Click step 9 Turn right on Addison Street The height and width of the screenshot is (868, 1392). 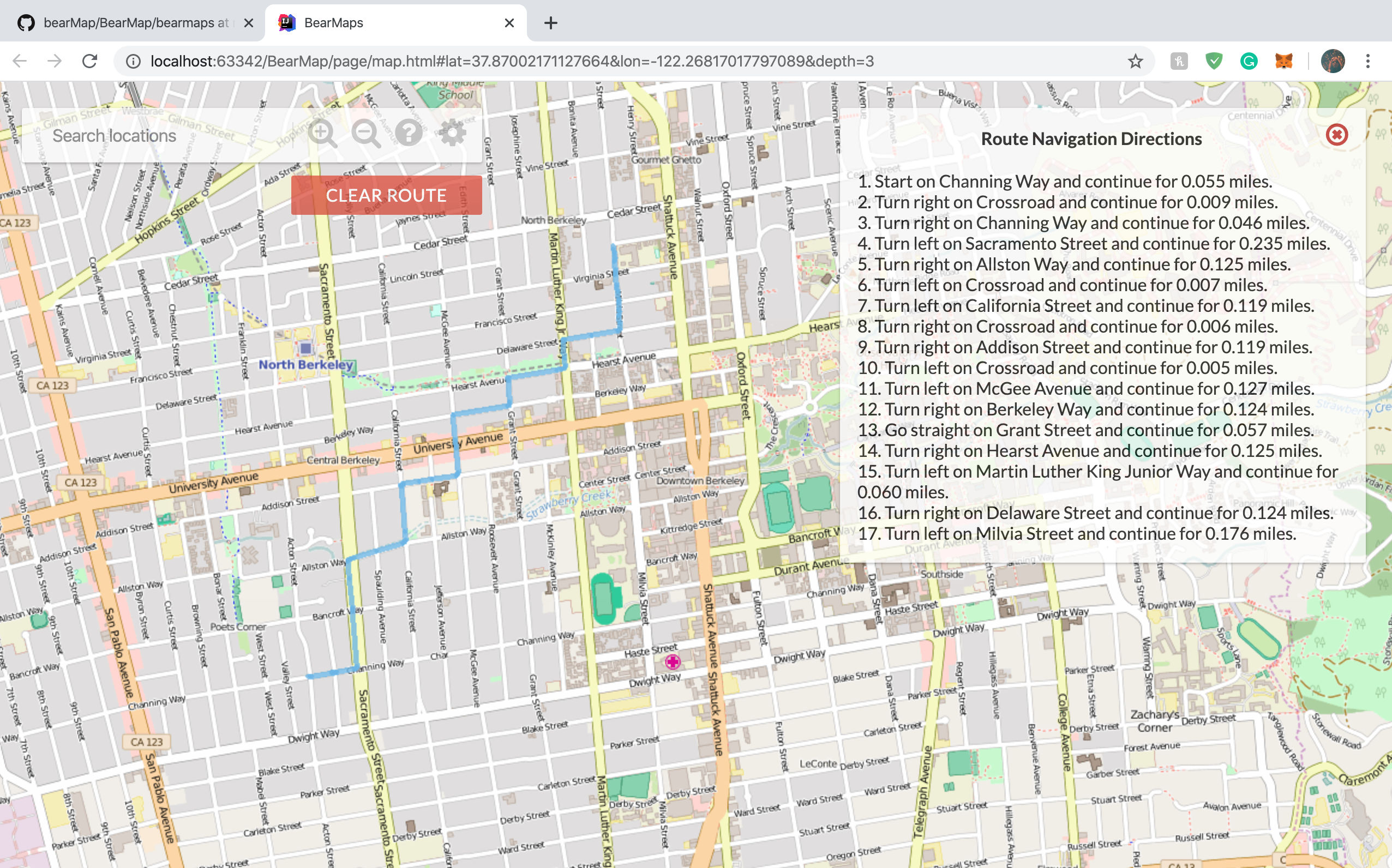(1085, 347)
